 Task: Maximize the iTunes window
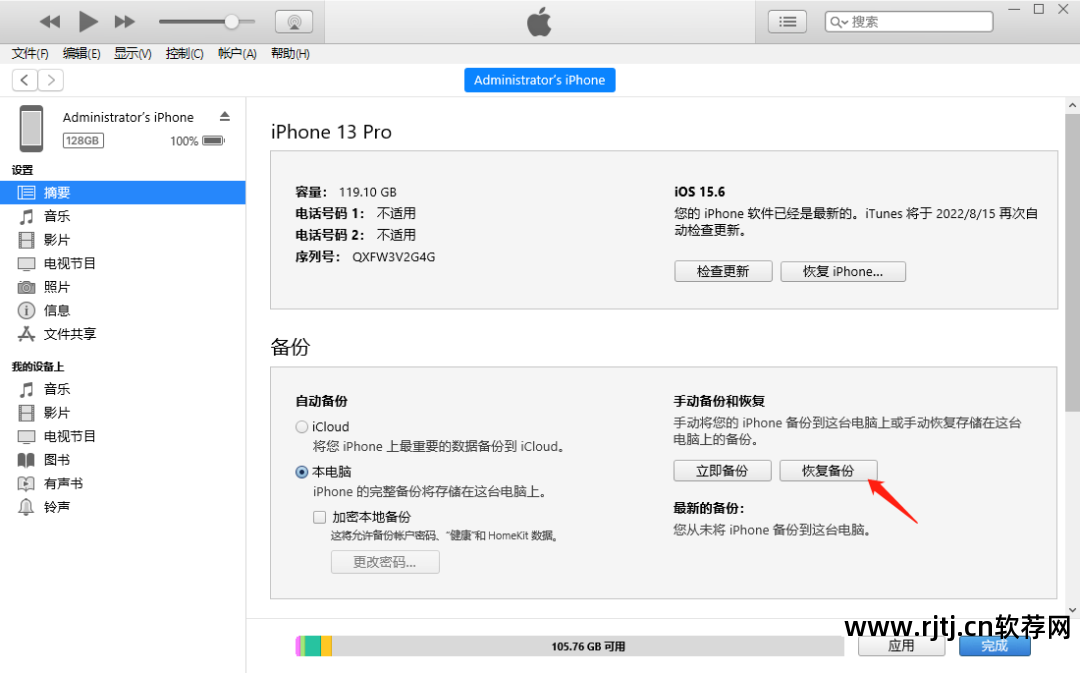(1039, 9)
